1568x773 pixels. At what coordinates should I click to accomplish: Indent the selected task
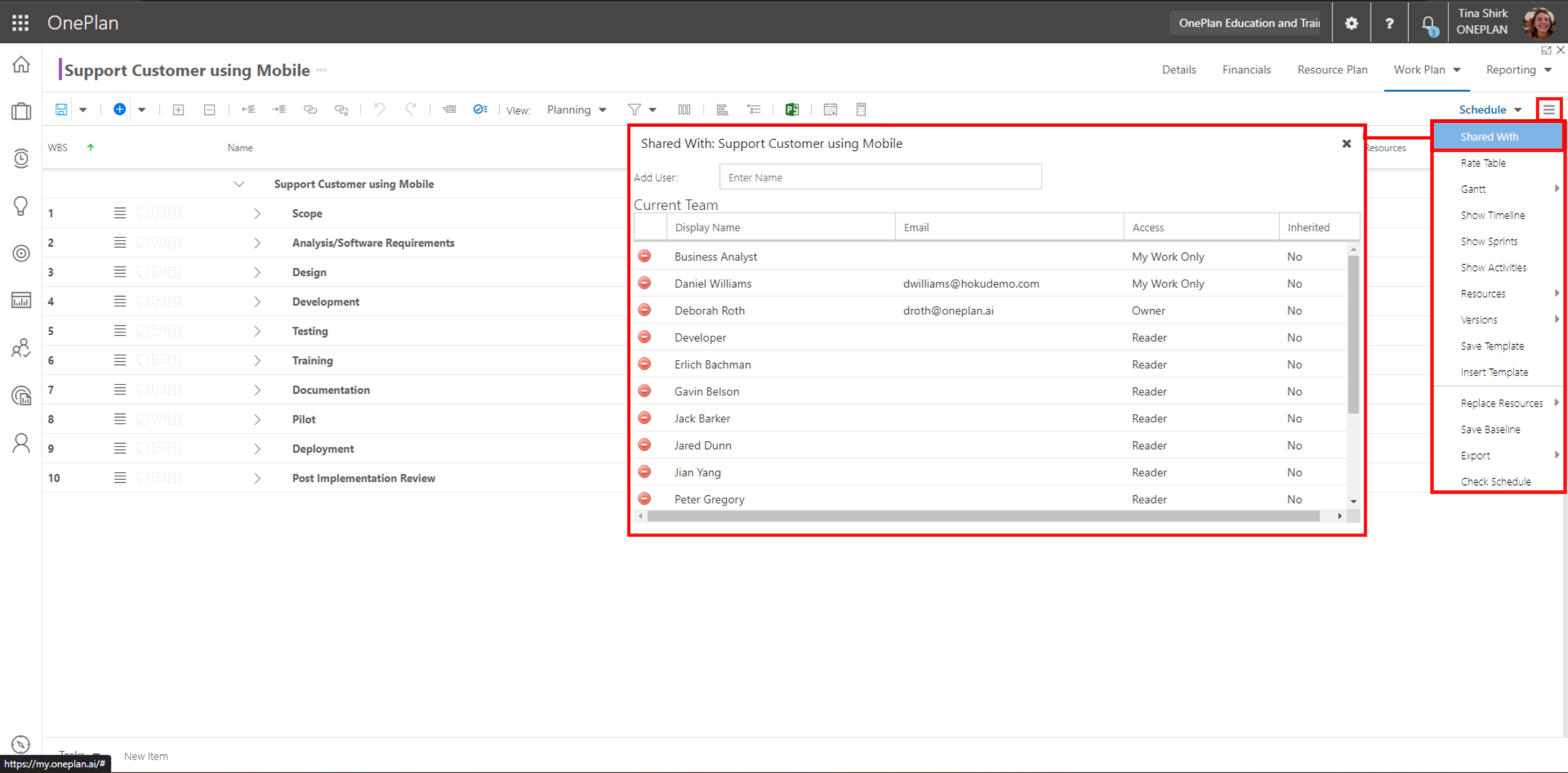click(279, 110)
